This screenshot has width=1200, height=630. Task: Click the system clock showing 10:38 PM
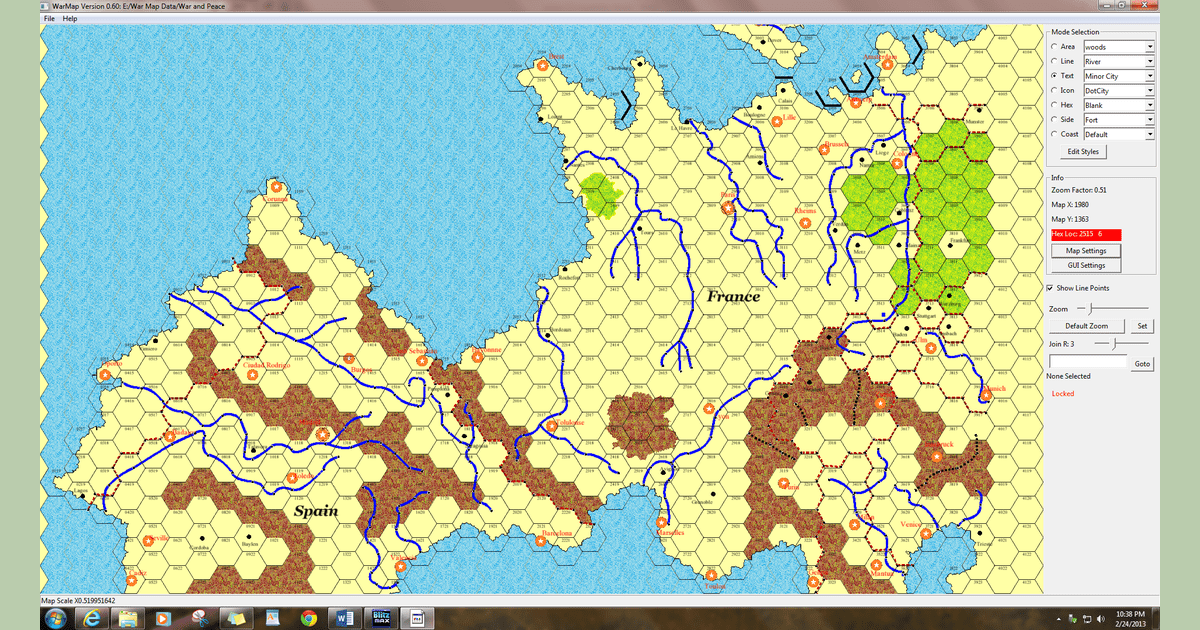1132,612
